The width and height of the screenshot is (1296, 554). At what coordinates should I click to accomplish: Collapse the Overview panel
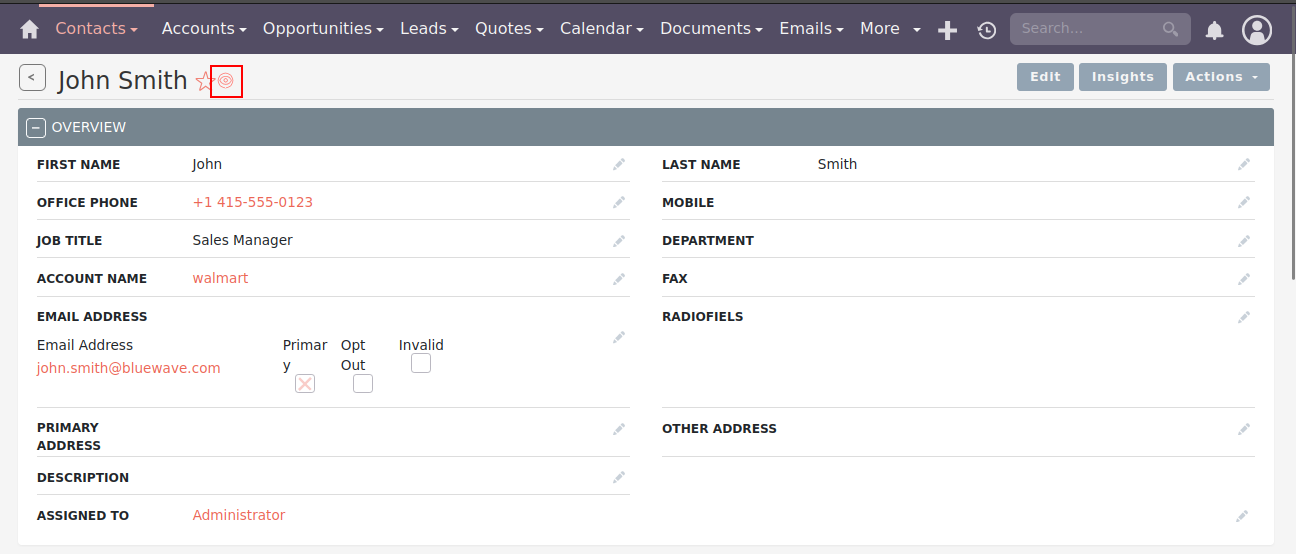point(35,127)
